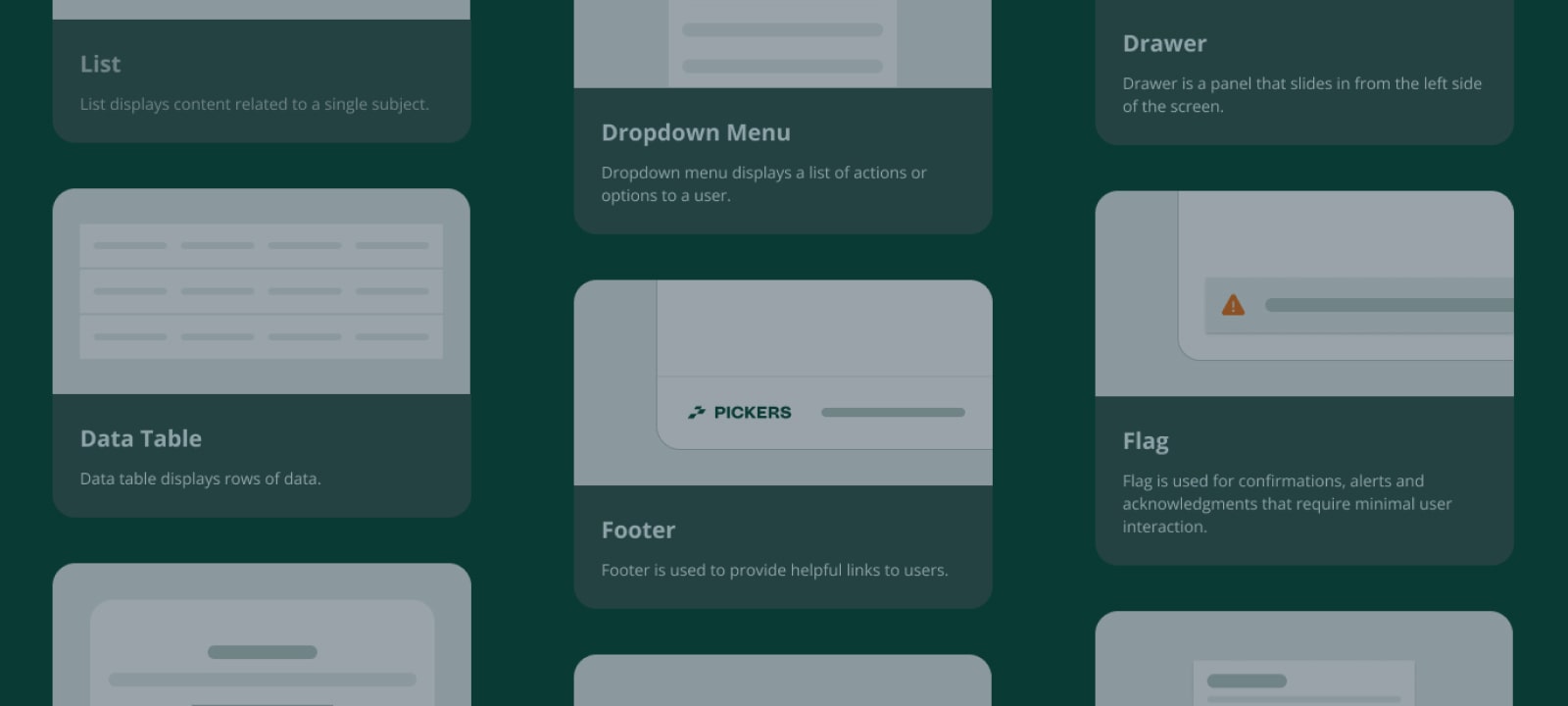
Task: Open the Flag card title
Action: click(x=1146, y=441)
